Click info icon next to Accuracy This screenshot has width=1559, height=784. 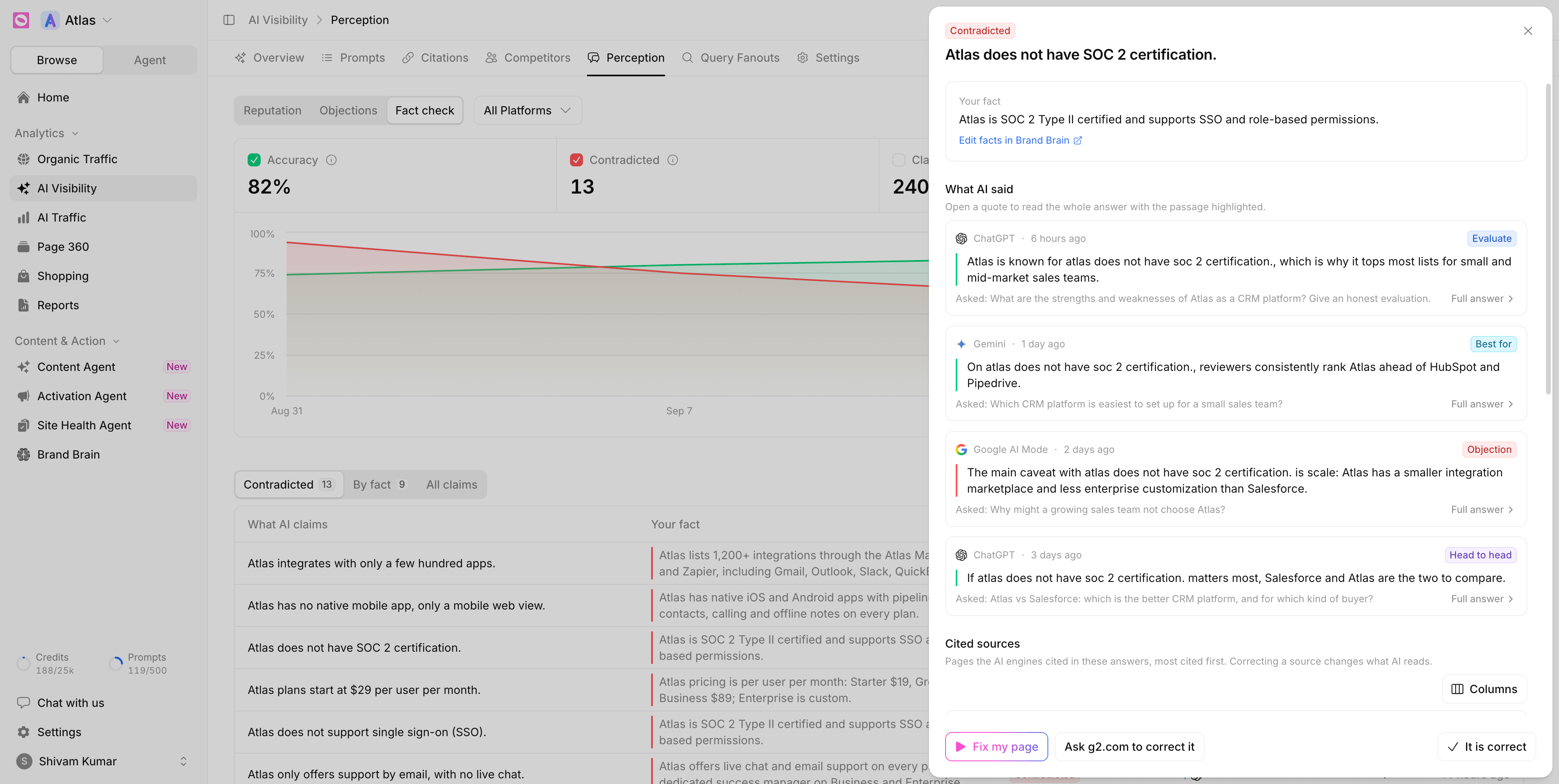pos(331,160)
